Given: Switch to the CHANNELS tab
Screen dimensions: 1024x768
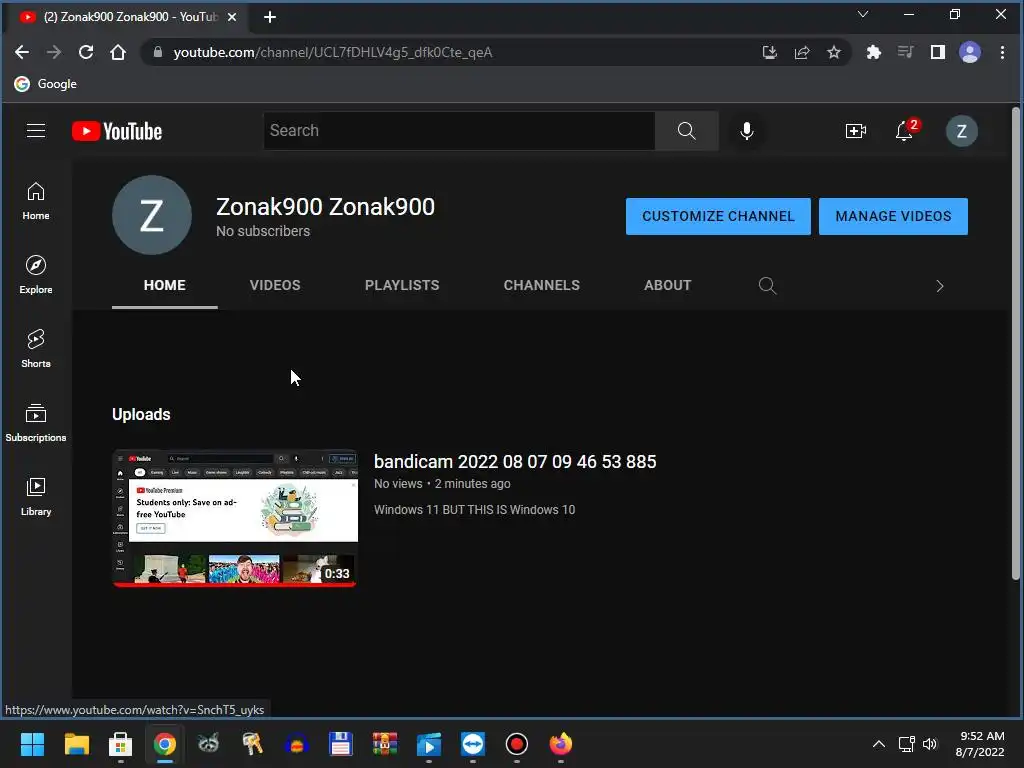Looking at the screenshot, I should point(541,285).
